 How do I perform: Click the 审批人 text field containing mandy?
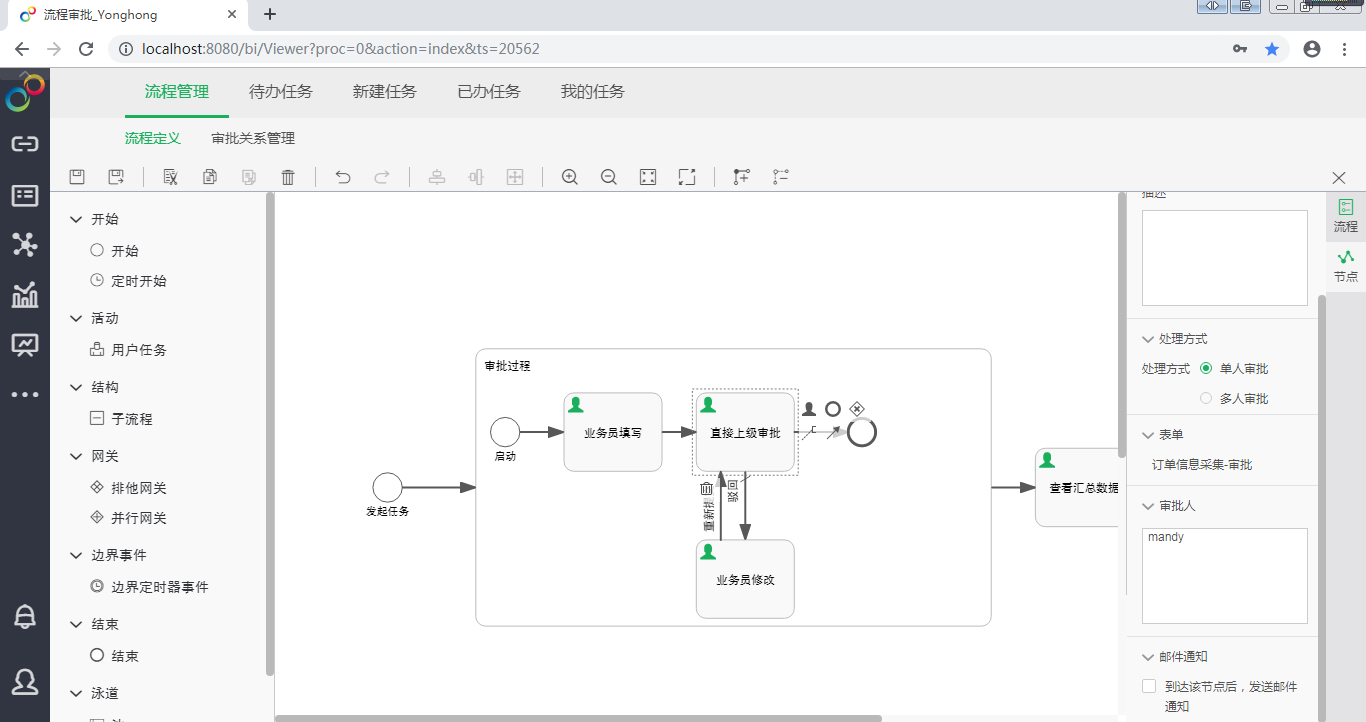1224,576
